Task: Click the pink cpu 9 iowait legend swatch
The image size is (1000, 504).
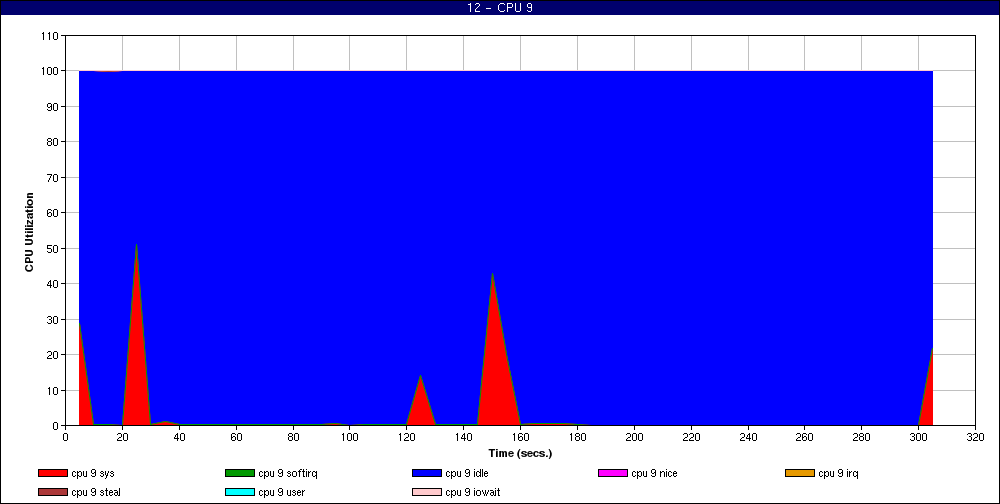Action: [x=427, y=493]
